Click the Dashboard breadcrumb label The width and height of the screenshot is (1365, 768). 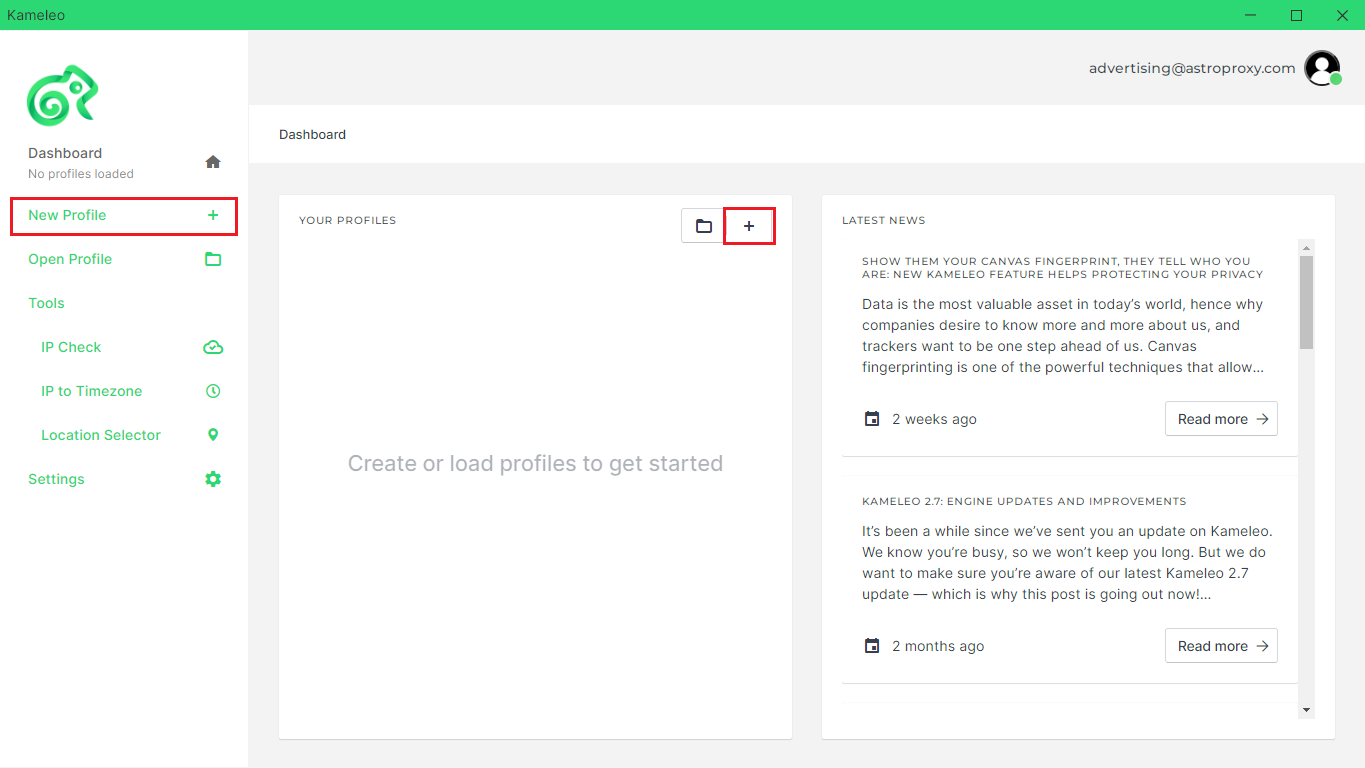coord(312,134)
